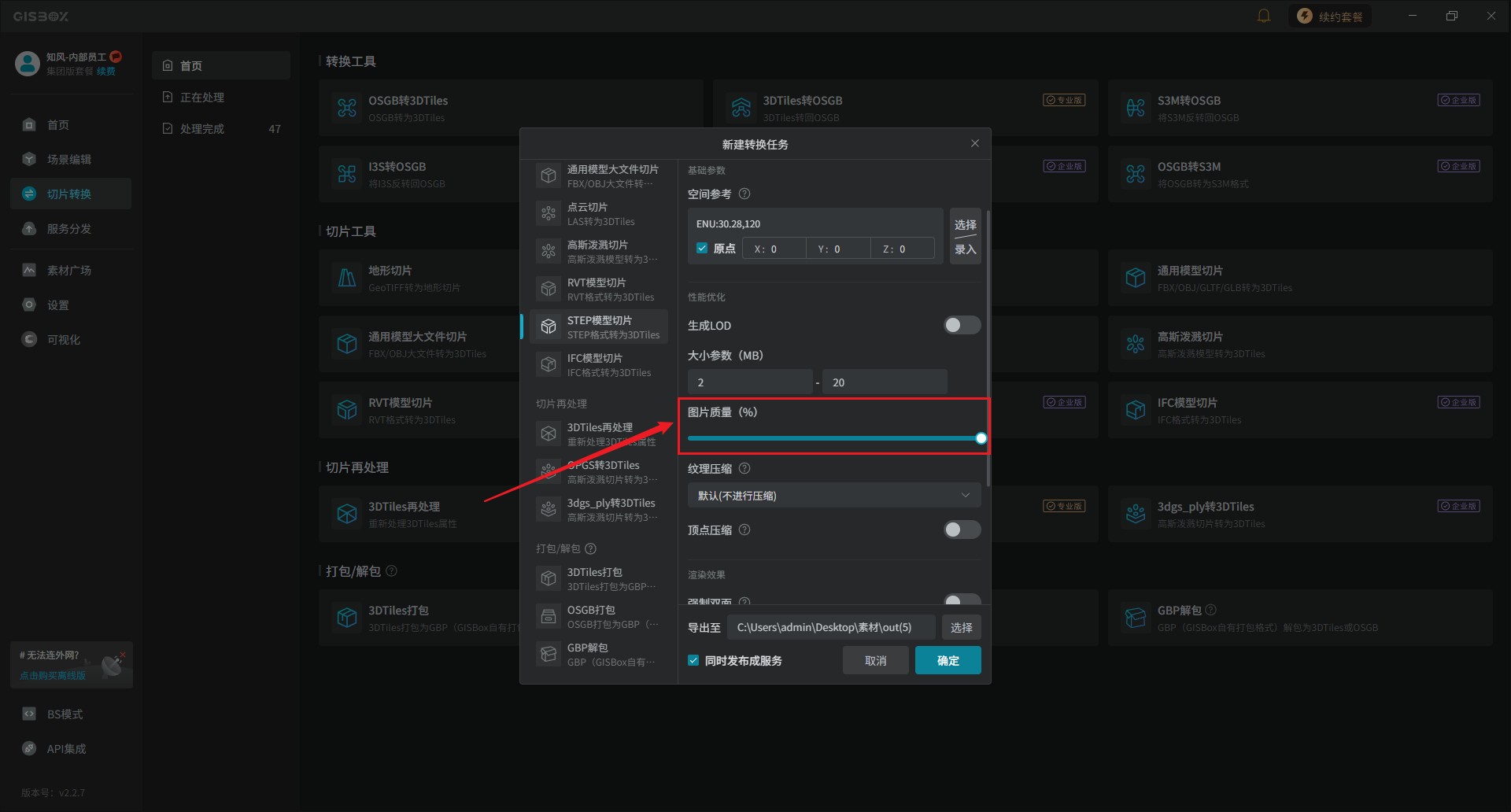Open the 纹理压缩 dropdown
1511x812 pixels.
click(834, 495)
